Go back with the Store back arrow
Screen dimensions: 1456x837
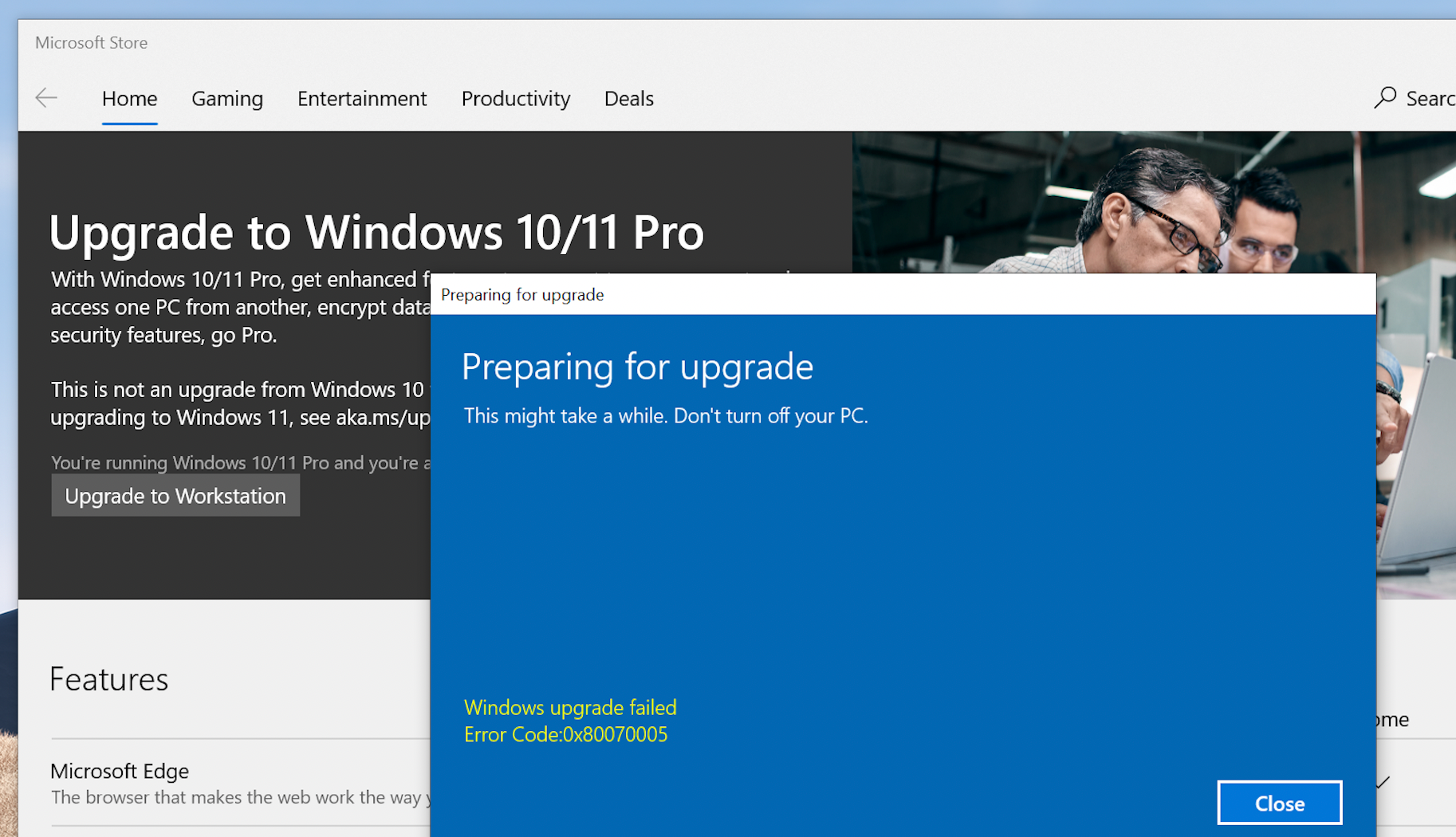46,98
